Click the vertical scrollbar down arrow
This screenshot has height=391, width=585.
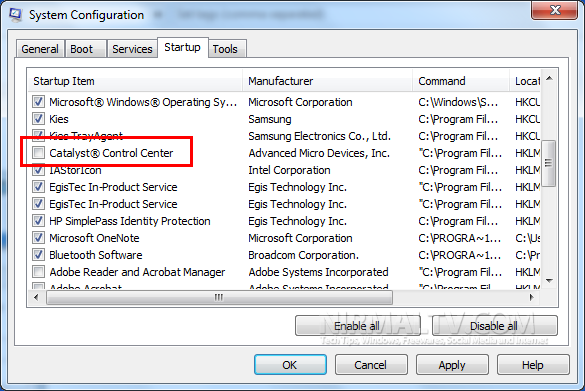point(549,281)
